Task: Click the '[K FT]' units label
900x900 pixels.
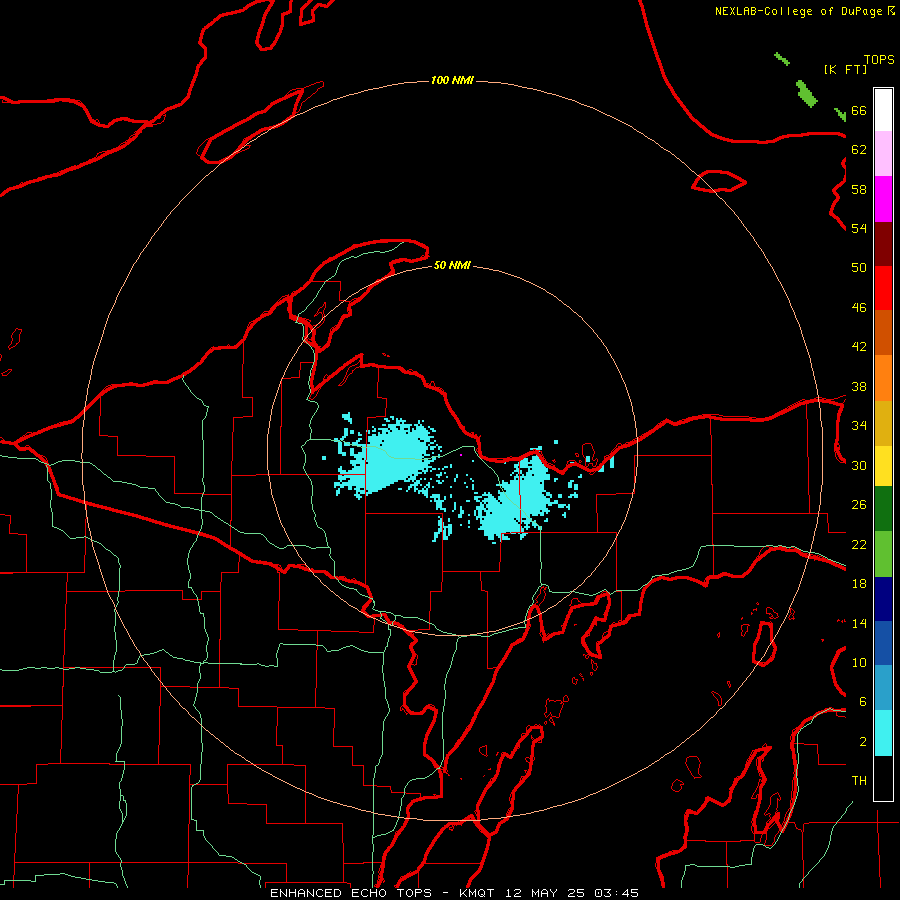Action: point(845,69)
